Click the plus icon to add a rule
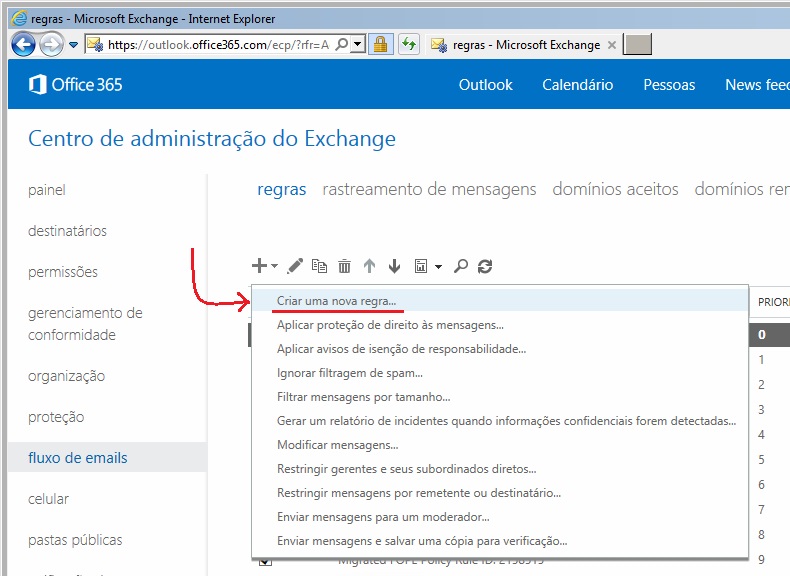790x576 pixels. coord(259,266)
